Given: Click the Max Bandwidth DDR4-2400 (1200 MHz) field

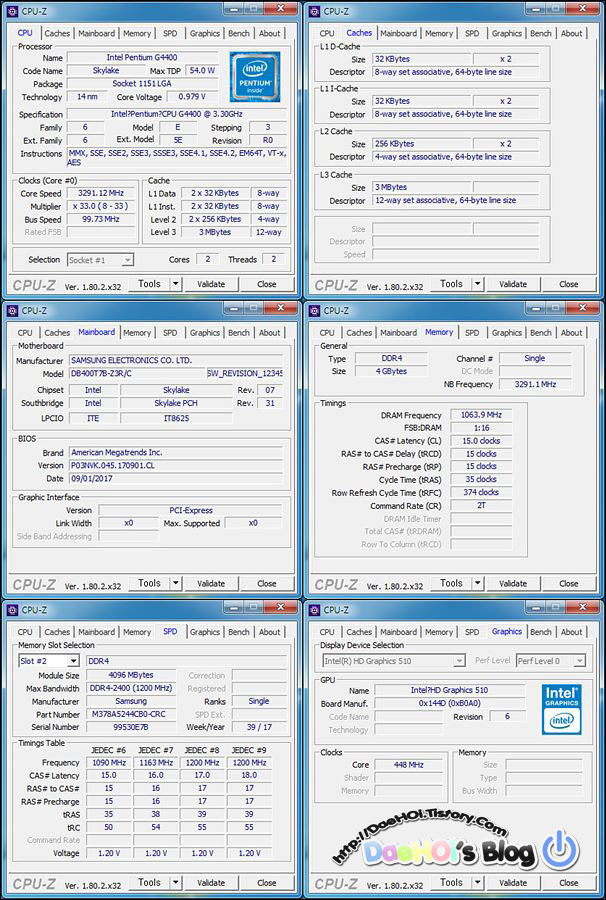Looking at the screenshot, I should click(131, 688).
